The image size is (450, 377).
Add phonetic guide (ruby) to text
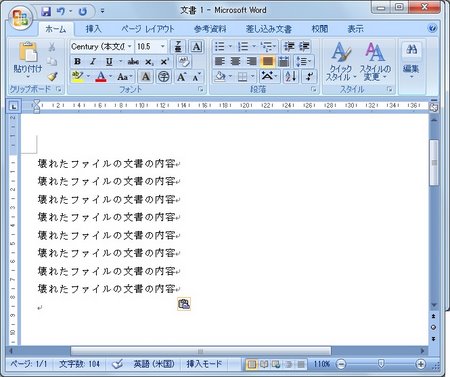click(178, 46)
